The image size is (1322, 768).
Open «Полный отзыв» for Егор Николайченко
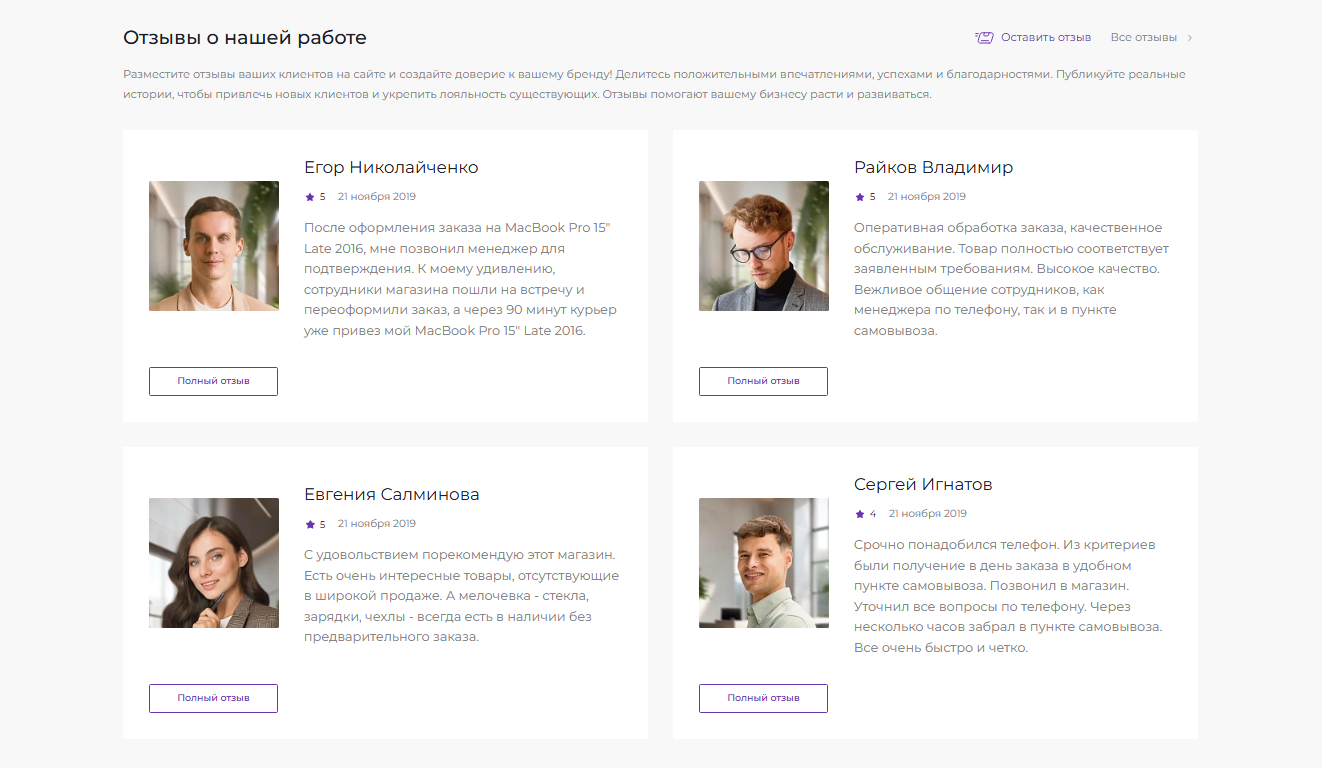[x=213, y=381]
